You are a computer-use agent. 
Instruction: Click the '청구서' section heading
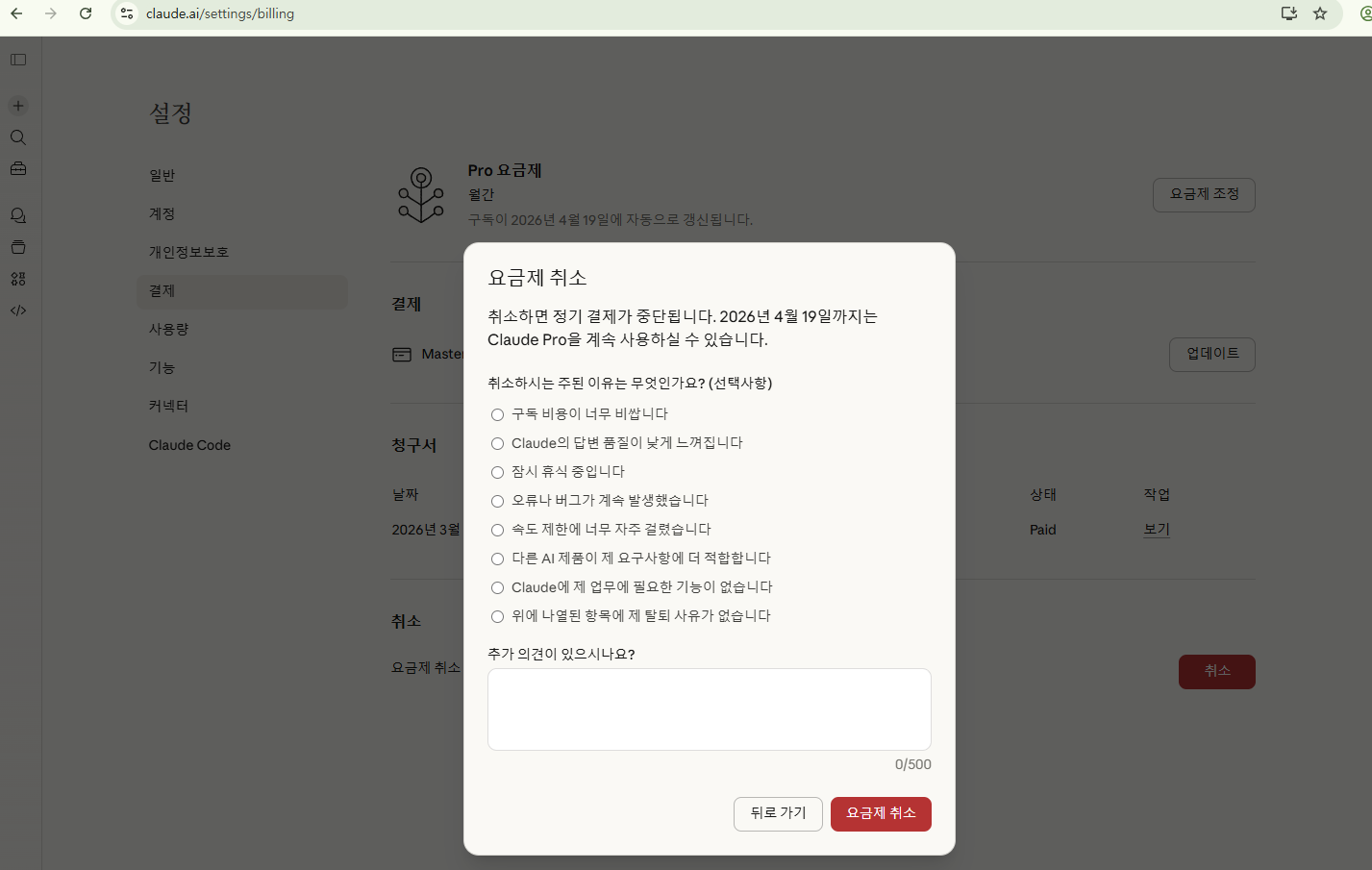click(x=414, y=445)
